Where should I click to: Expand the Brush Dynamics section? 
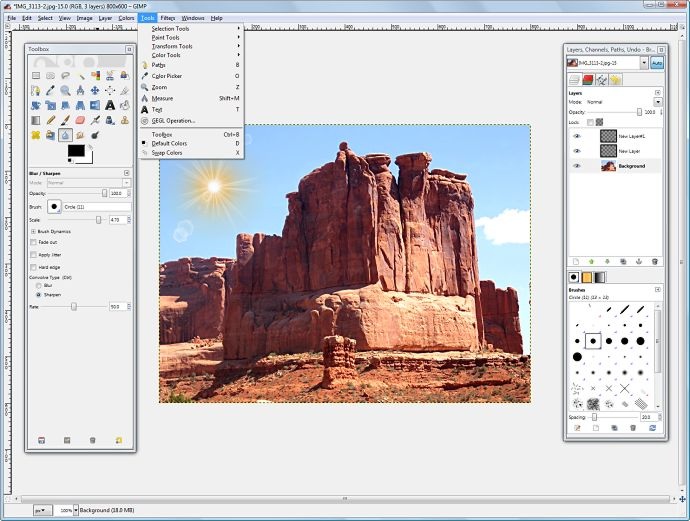[x=34, y=231]
